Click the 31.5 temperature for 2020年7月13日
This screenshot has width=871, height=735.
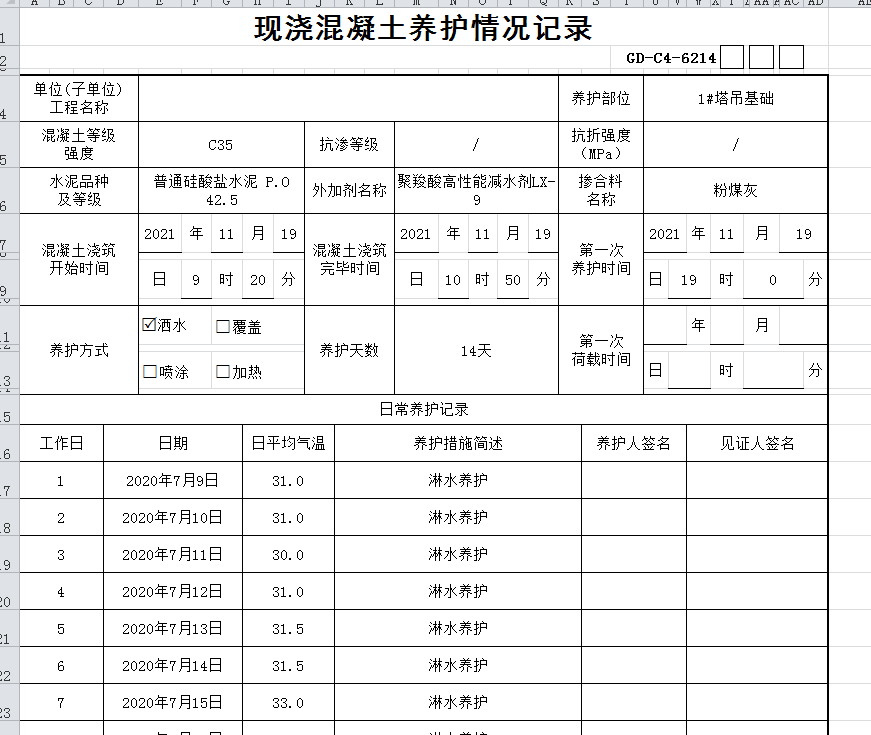pos(288,629)
